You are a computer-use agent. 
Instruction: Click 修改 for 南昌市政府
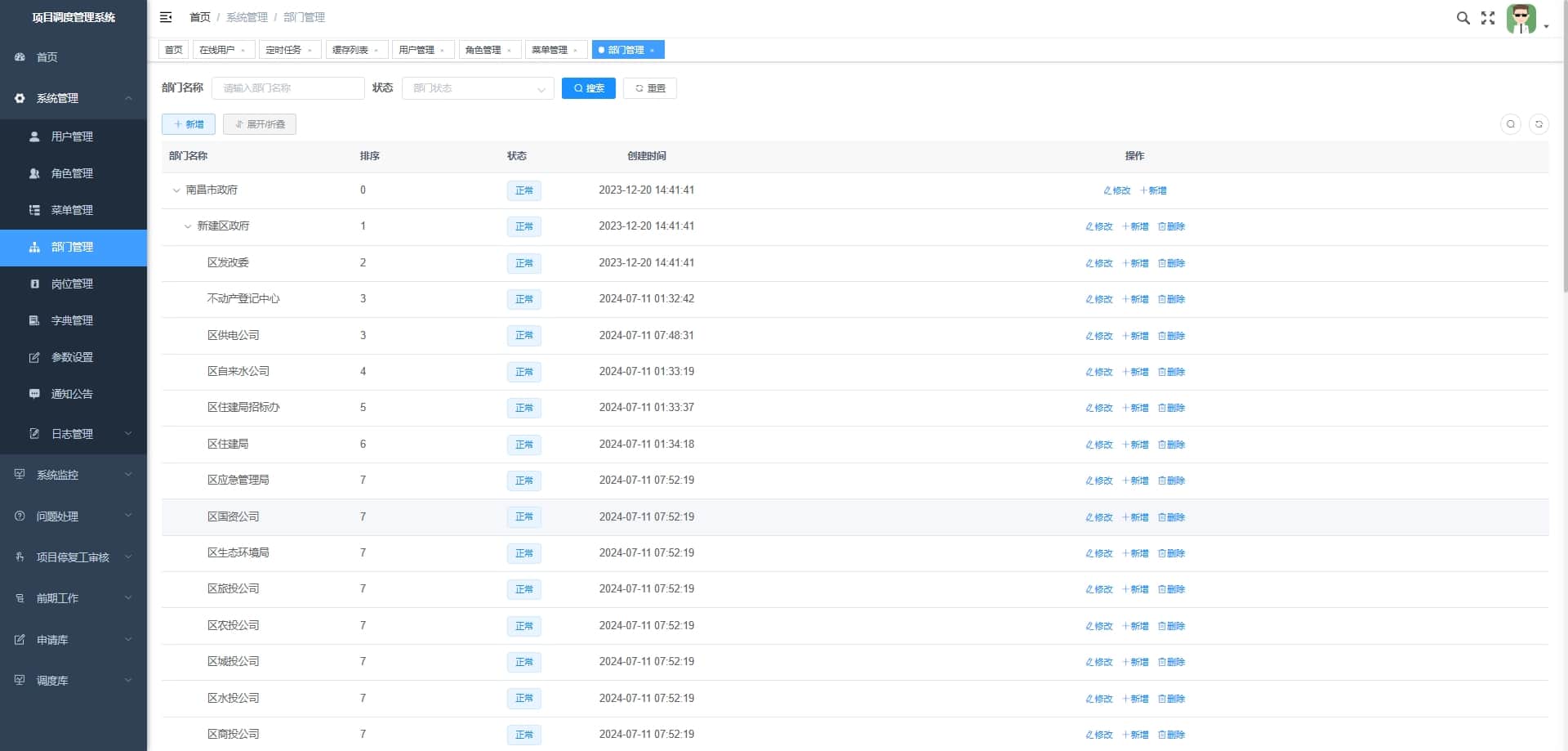(1117, 190)
